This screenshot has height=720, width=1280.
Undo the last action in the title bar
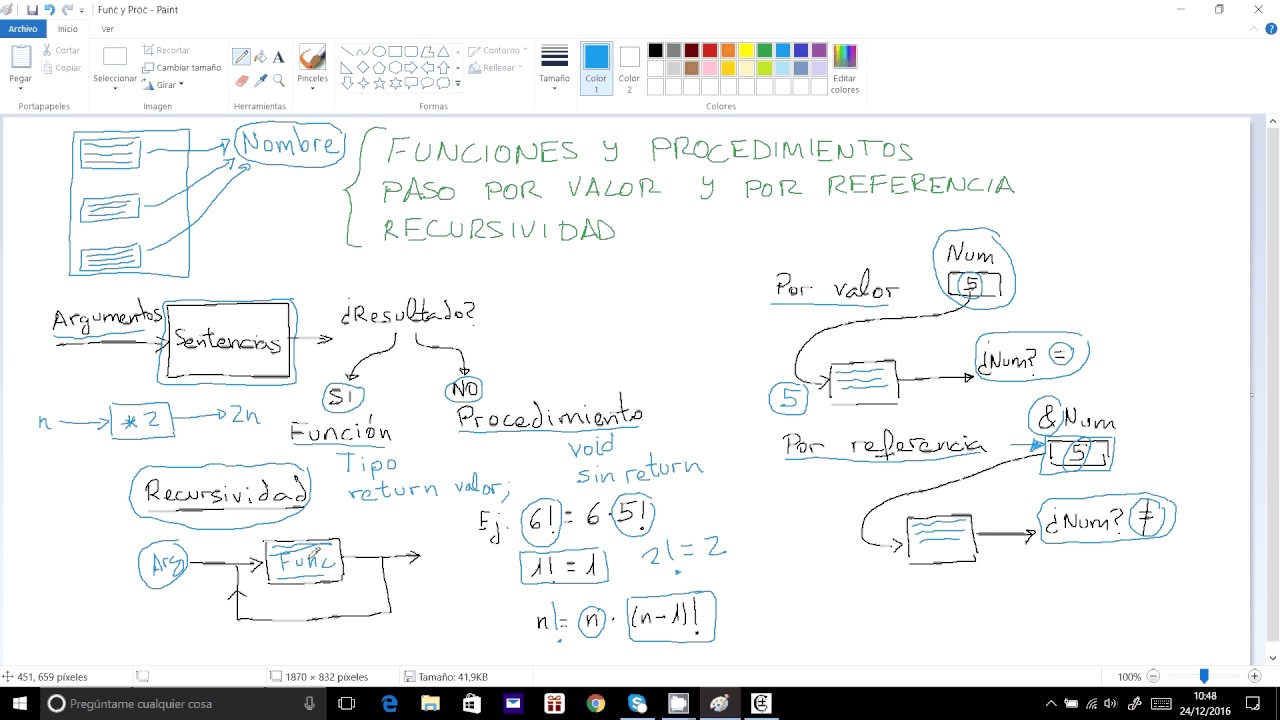pyautogui.click(x=49, y=10)
